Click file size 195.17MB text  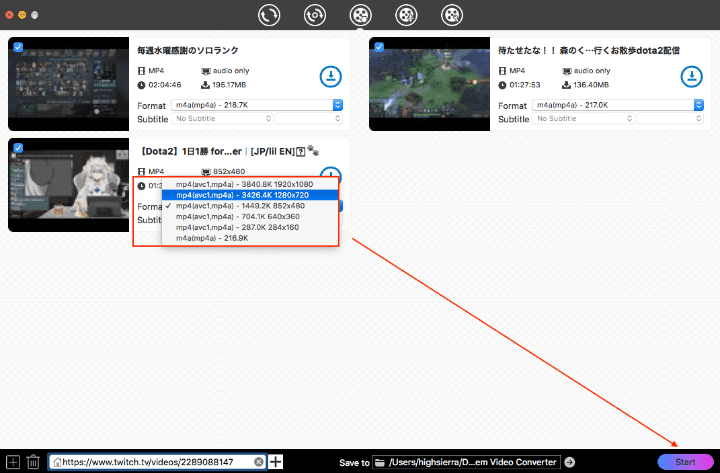pyautogui.click(x=229, y=85)
